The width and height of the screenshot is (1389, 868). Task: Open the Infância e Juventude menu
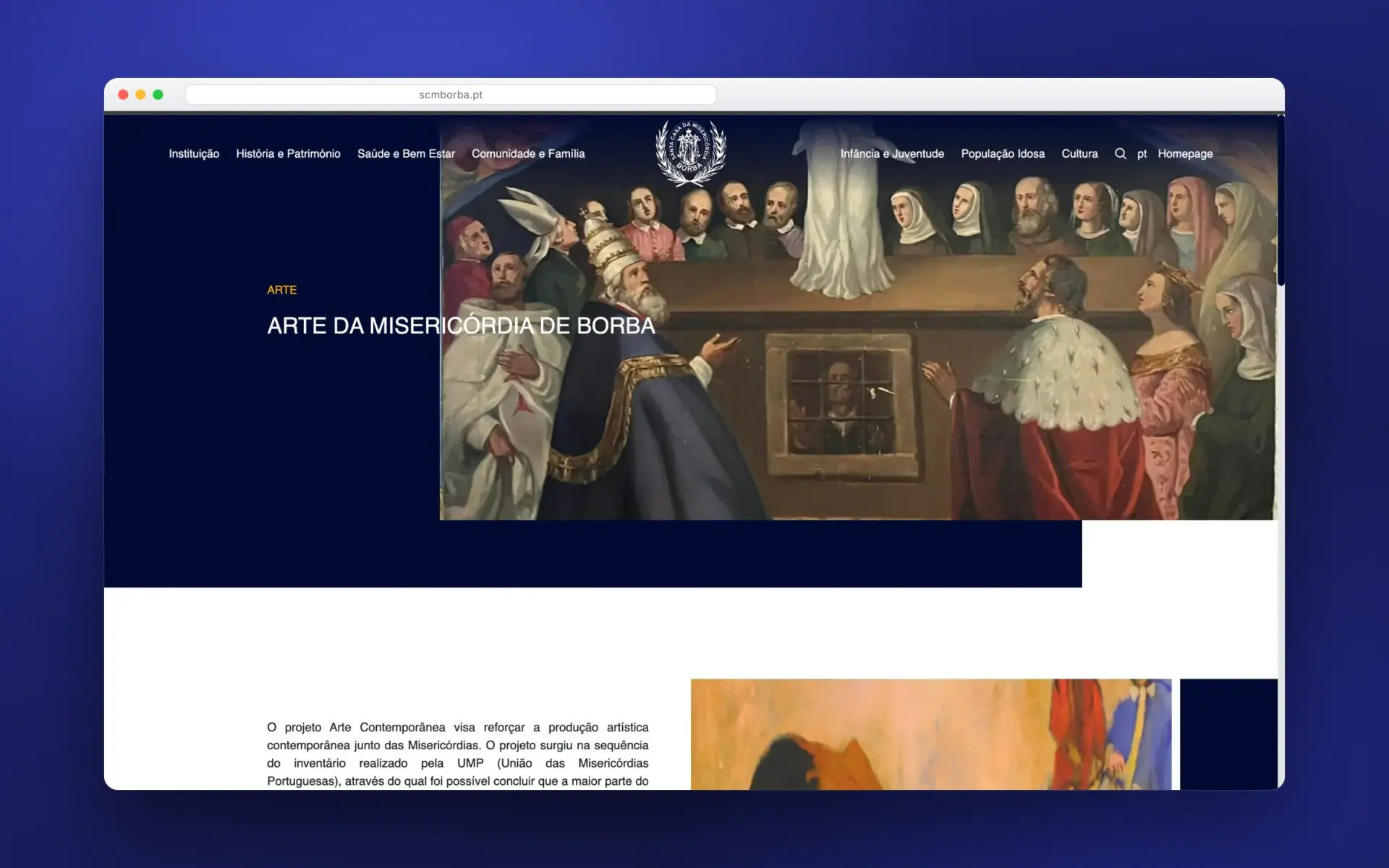892,153
